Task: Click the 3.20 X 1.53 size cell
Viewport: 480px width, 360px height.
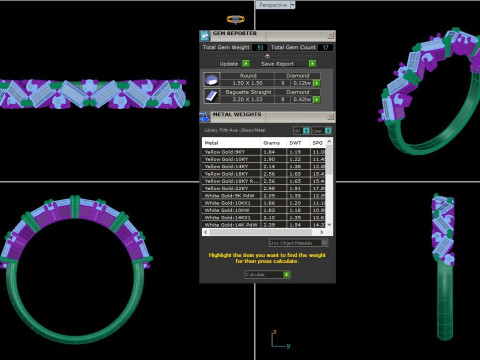Action: point(247,99)
